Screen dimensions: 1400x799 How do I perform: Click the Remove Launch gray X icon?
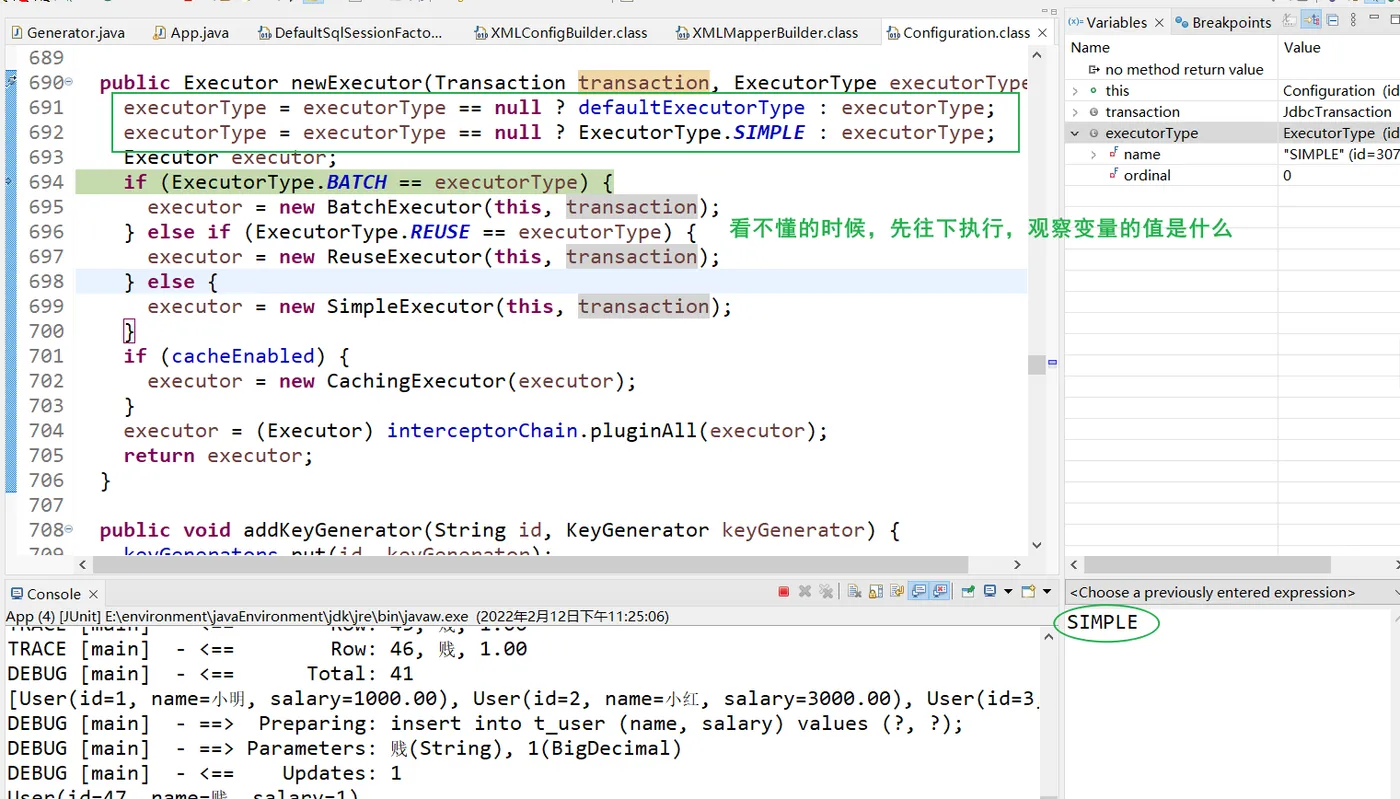click(x=805, y=591)
